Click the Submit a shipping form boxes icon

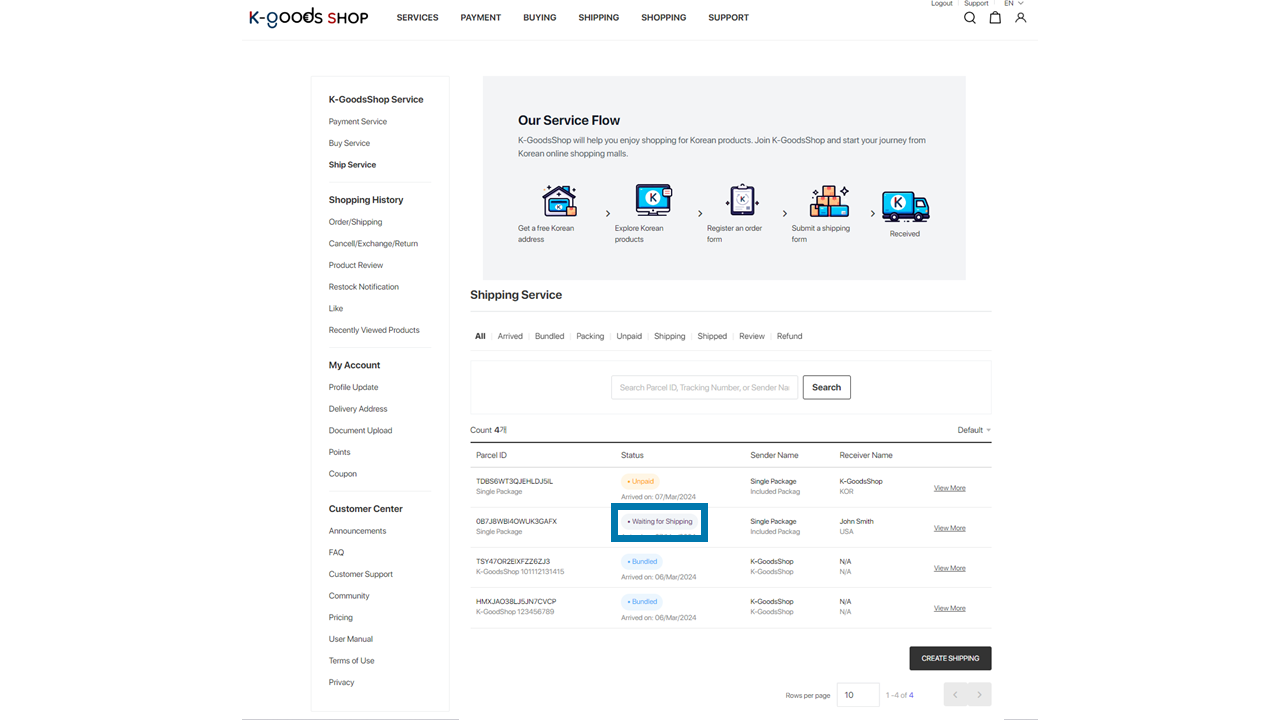pyautogui.click(x=829, y=201)
